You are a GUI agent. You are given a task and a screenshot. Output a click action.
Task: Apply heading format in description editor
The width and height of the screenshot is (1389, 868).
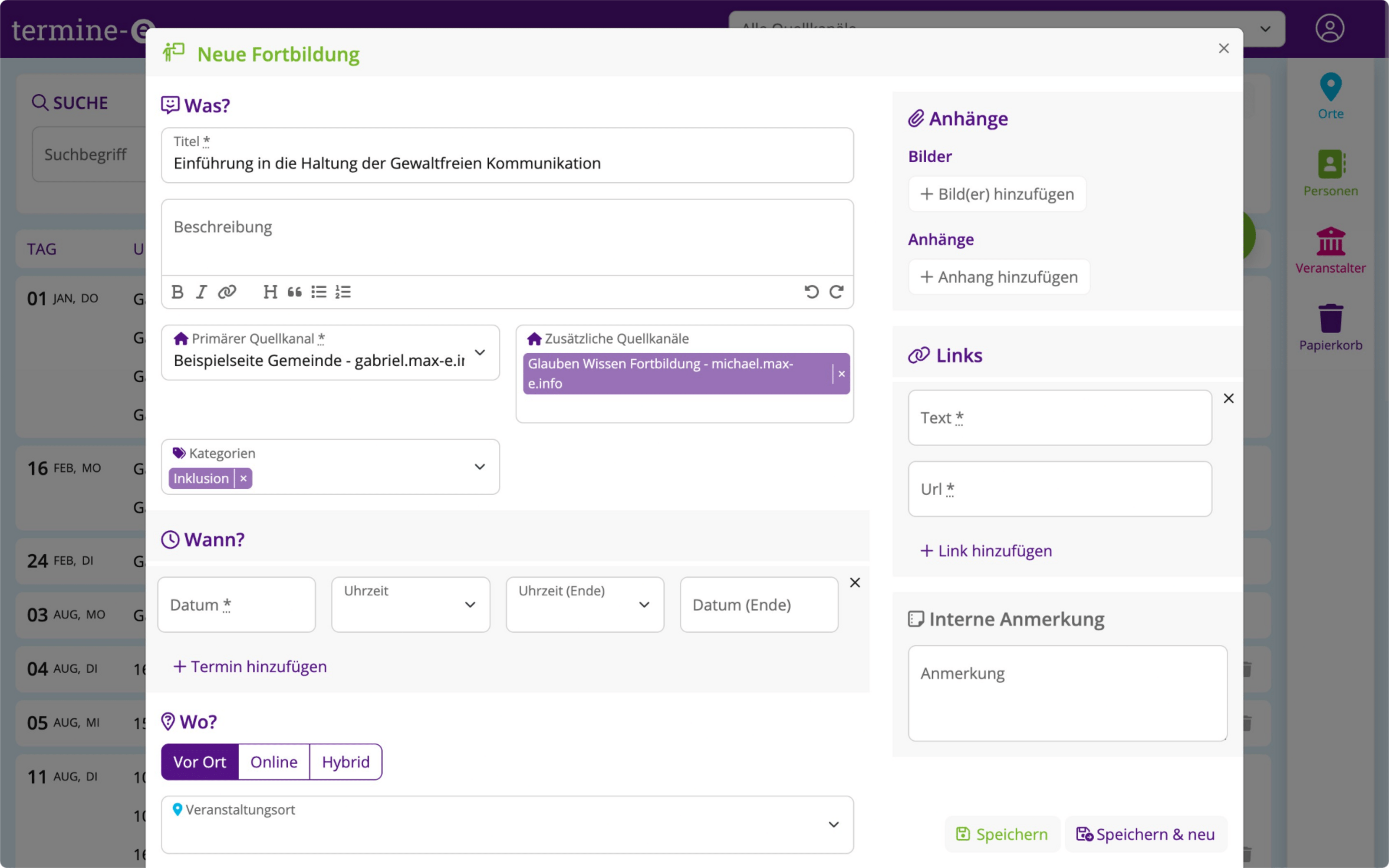(270, 292)
